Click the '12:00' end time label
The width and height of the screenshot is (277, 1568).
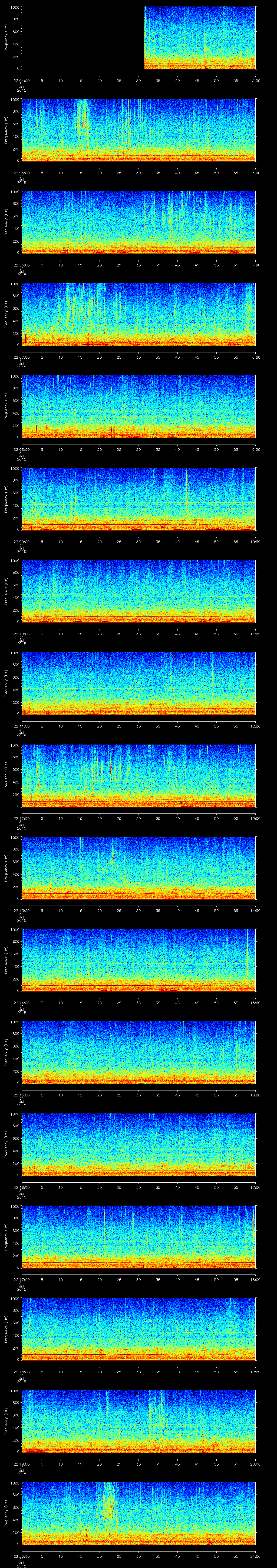255,726
